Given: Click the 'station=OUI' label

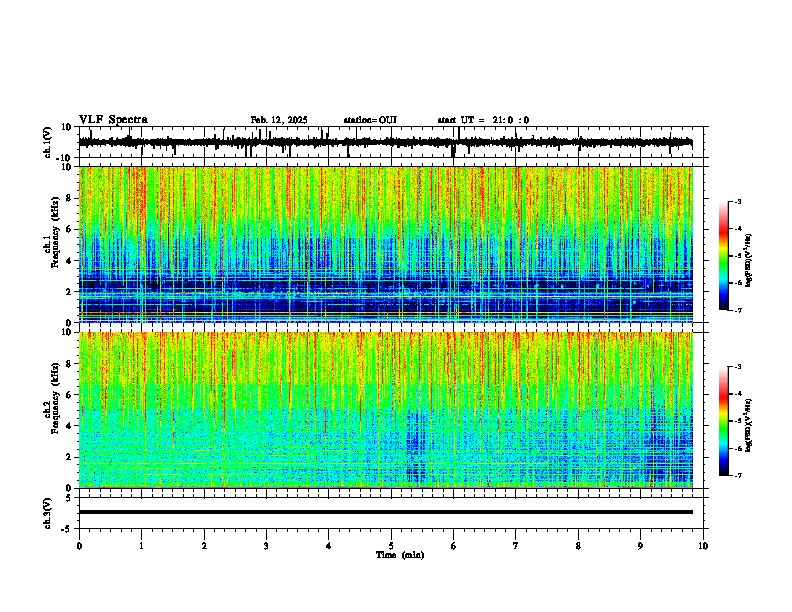Looking at the screenshot, I should click(370, 120).
